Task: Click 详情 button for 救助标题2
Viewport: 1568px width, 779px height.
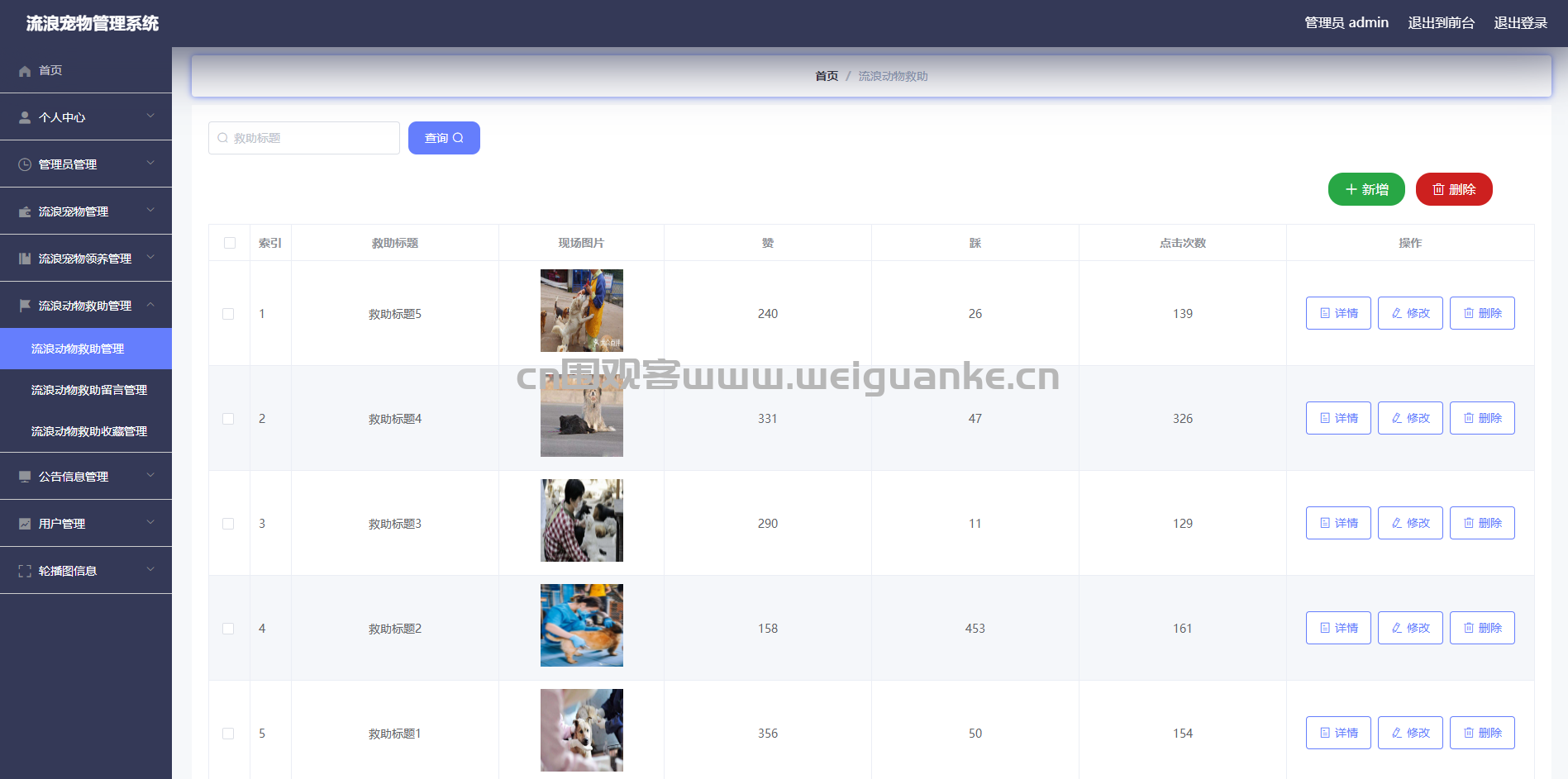Action: [x=1338, y=628]
